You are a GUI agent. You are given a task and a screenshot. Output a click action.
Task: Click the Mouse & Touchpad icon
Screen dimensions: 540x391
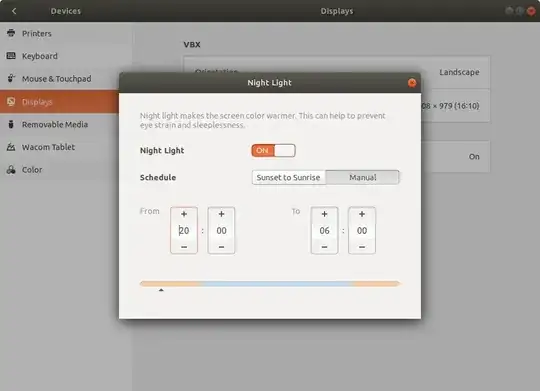[x=11, y=79]
